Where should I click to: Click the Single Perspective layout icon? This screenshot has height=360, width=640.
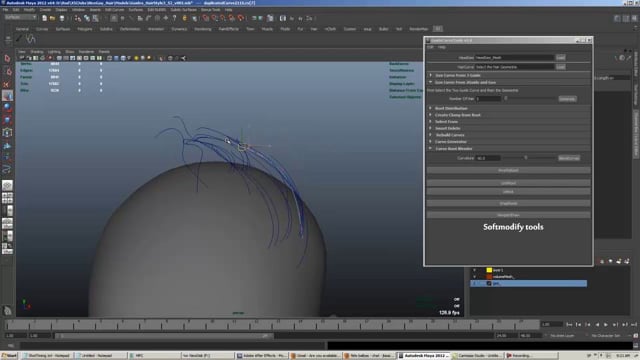7,186
